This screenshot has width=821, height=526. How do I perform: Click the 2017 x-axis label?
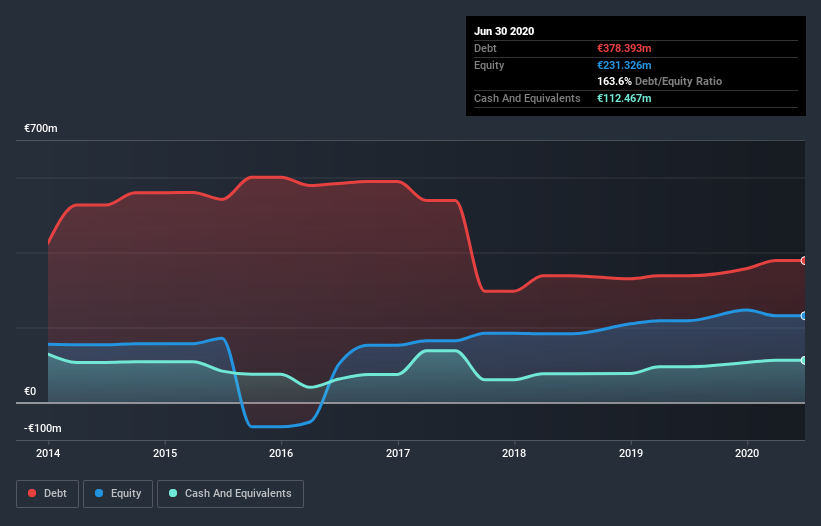pyautogui.click(x=398, y=453)
